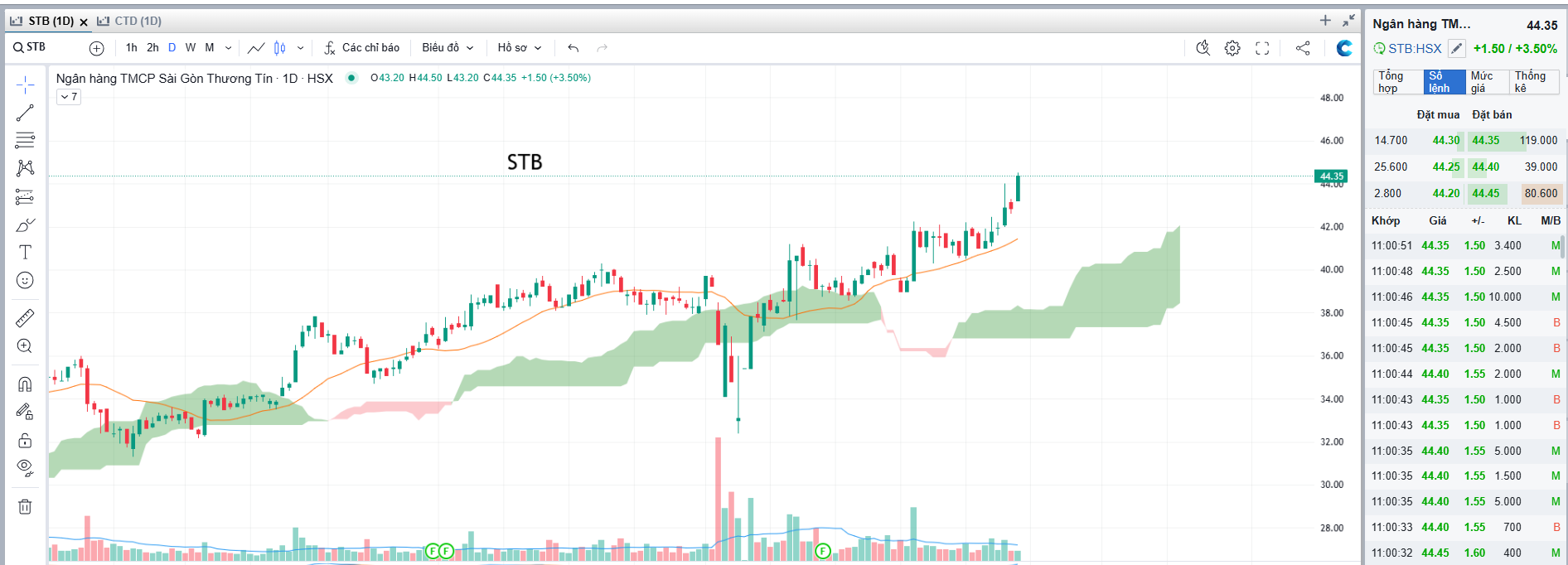The width and height of the screenshot is (1568, 565).
Task: Select the M monthly timeframe
Action: 210,48
